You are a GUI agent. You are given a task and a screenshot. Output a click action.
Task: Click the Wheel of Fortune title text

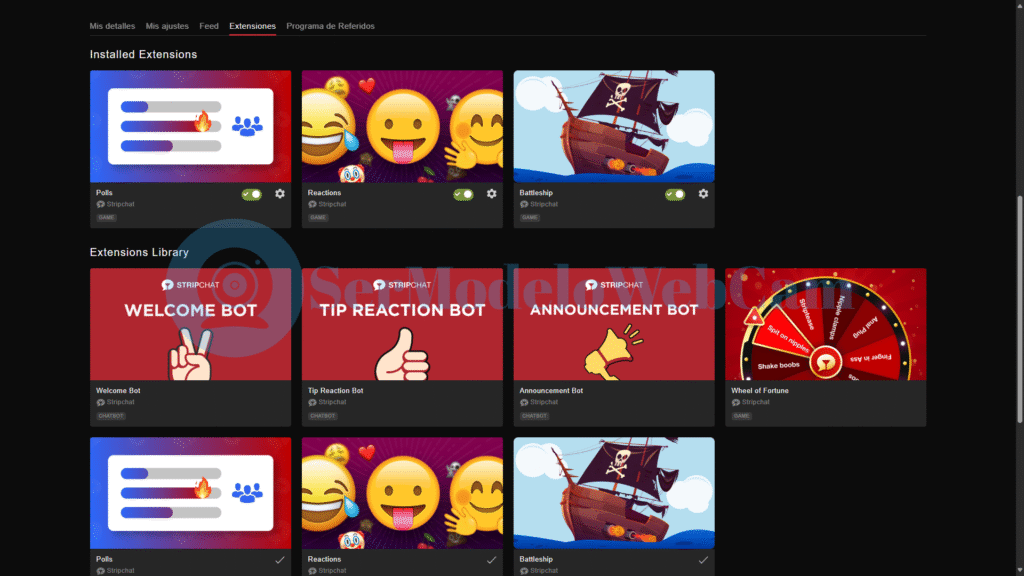tap(760, 391)
